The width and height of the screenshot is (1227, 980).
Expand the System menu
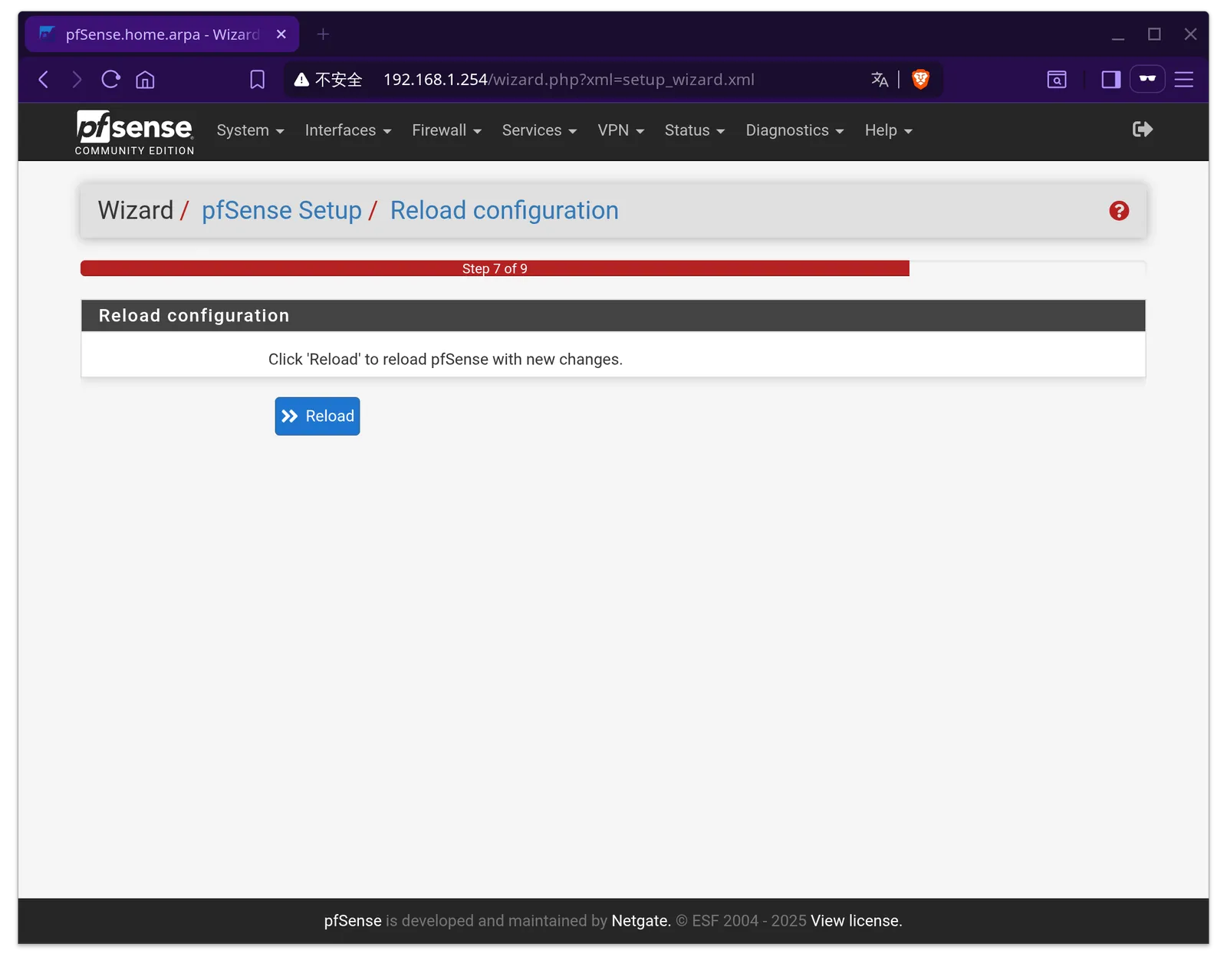[250, 130]
